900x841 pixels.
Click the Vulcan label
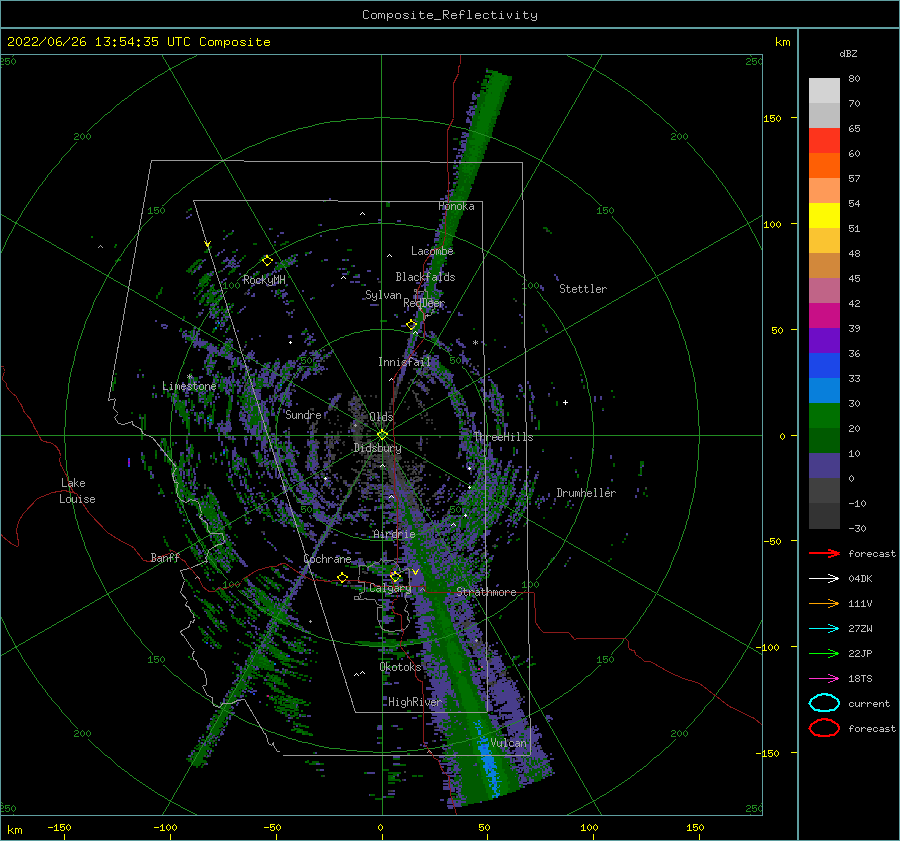508,743
